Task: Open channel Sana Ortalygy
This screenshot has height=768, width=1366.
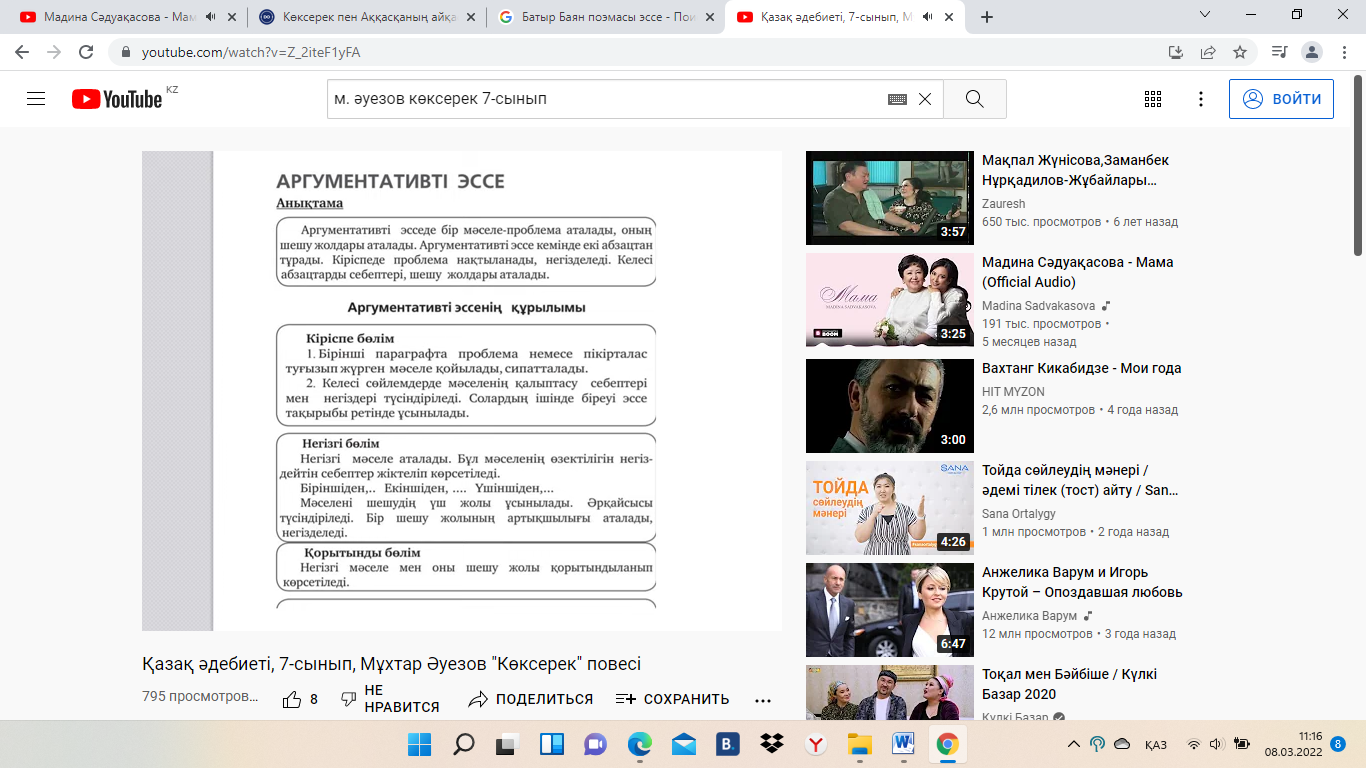Action: pyautogui.click(x=1020, y=514)
